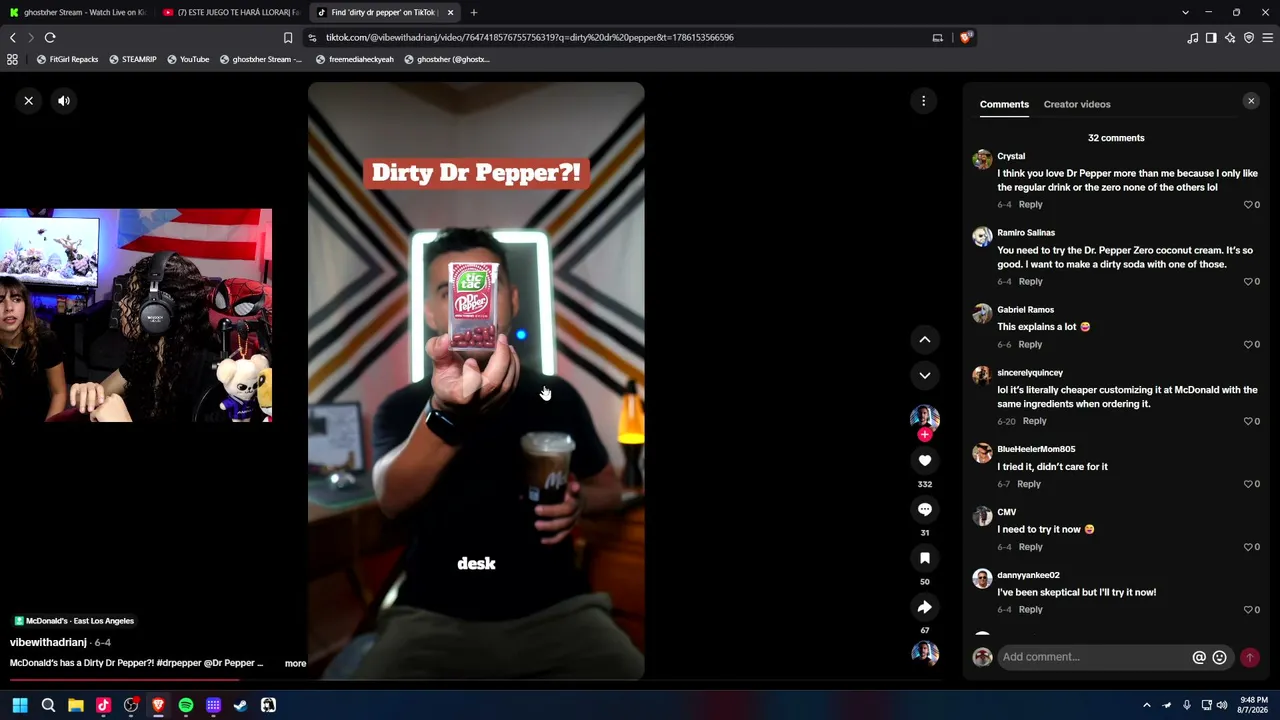Viewport: 1280px width, 720px height.
Task: Like Gabriel Ramos's comment
Action: tap(1249, 345)
